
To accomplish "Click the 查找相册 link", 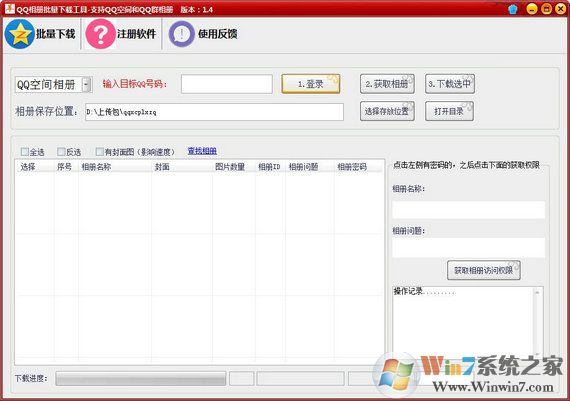I will point(202,151).
